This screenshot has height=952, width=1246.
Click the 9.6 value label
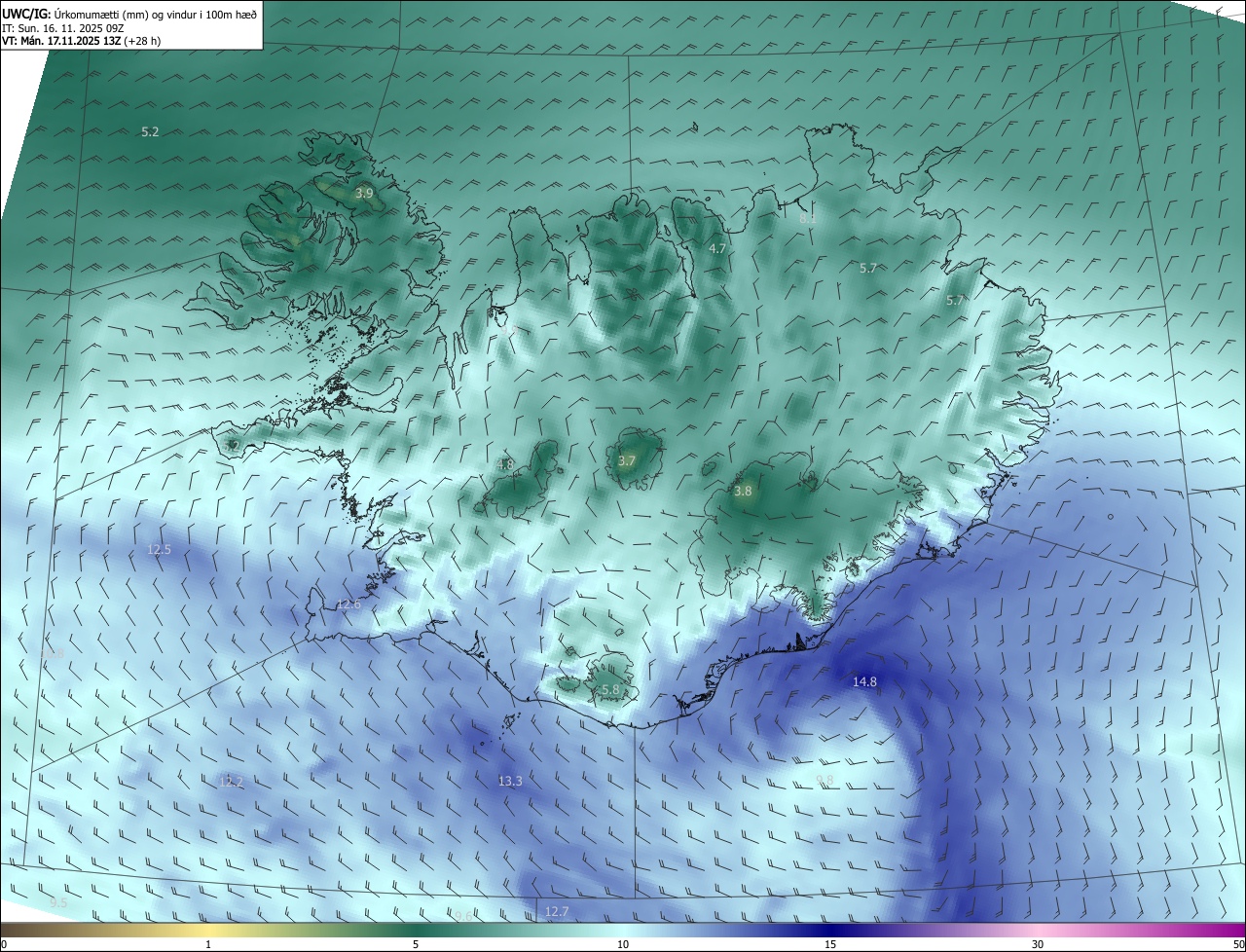463,916
